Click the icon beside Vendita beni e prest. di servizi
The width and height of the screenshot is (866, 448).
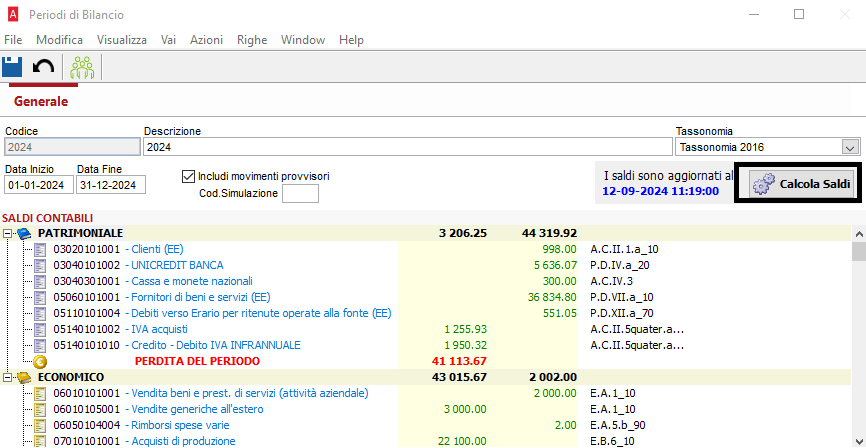(x=41, y=394)
